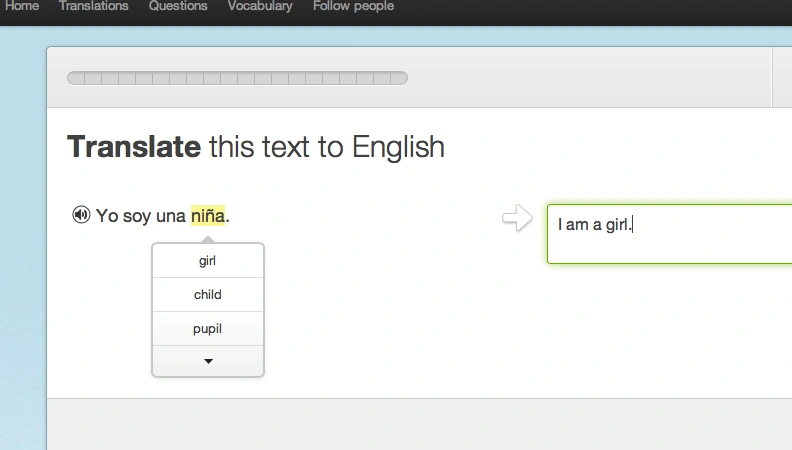Open Follow people page

click(353, 6)
